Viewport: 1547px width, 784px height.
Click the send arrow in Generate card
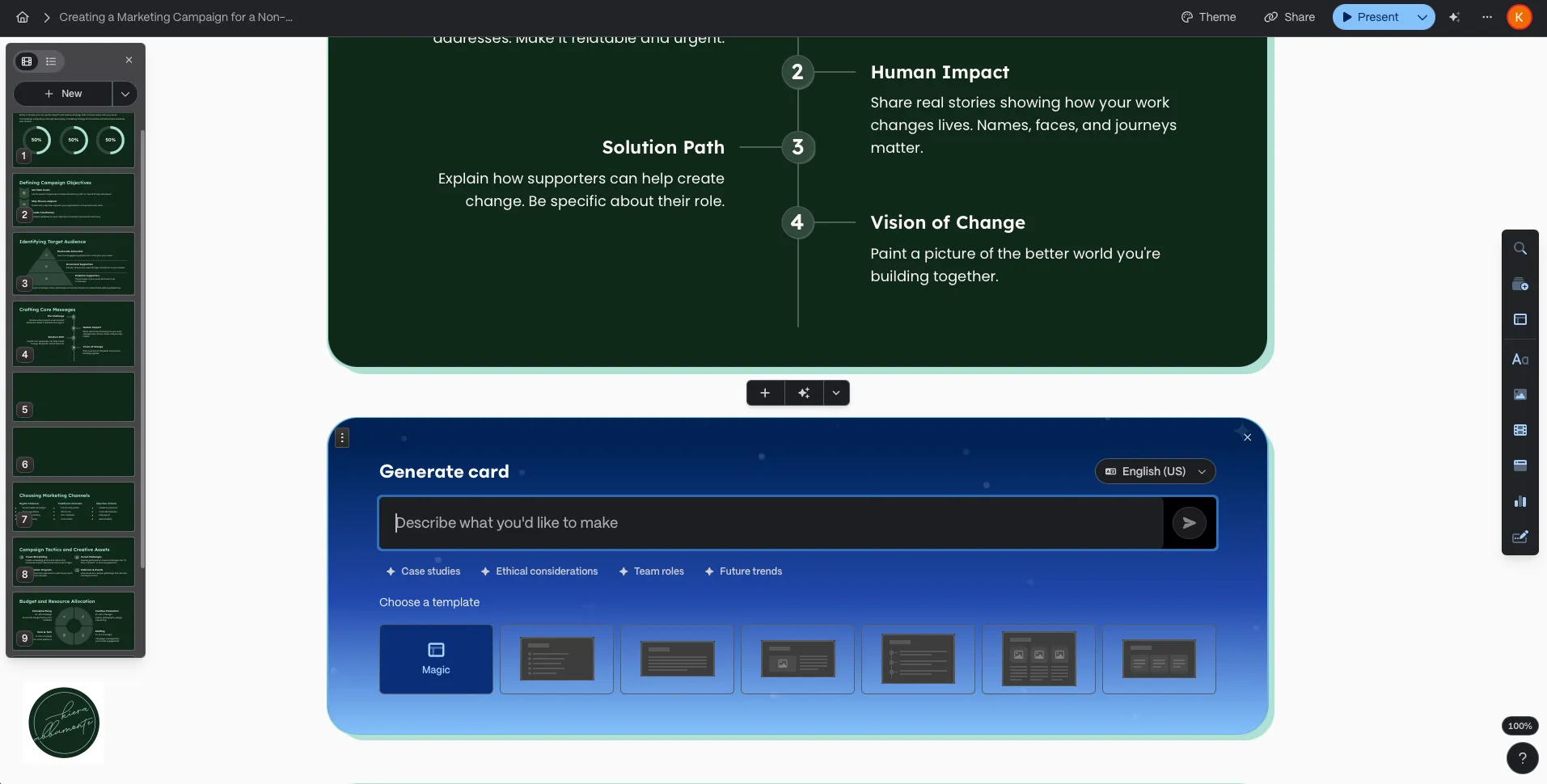click(x=1189, y=523)
